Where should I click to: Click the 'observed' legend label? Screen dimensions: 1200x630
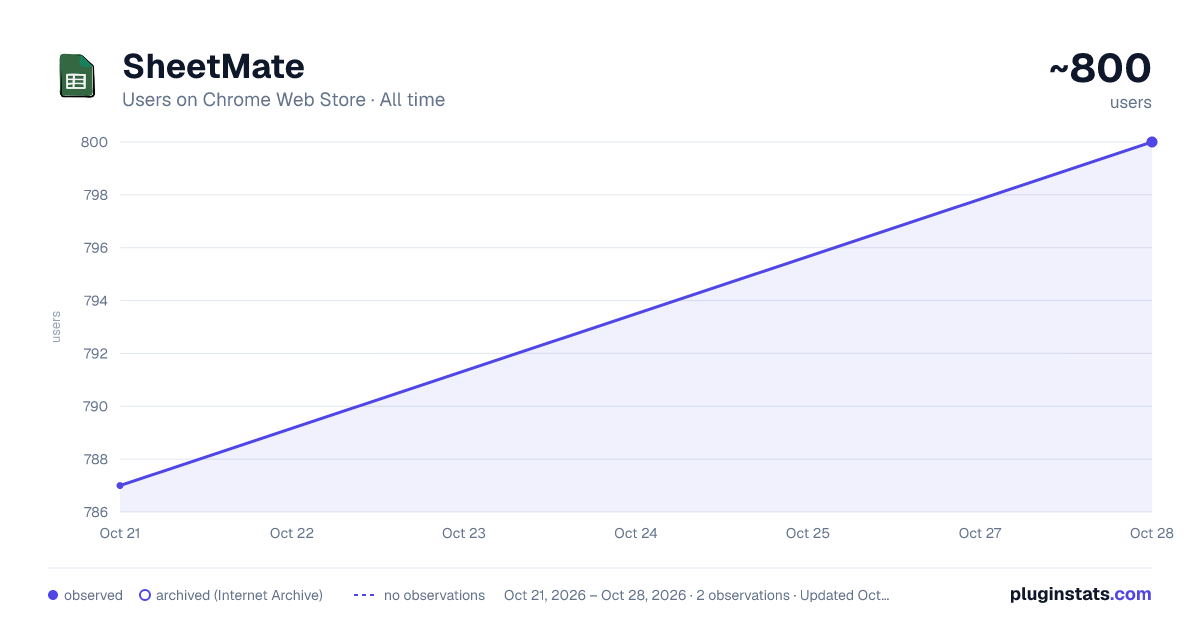point(93,595)
